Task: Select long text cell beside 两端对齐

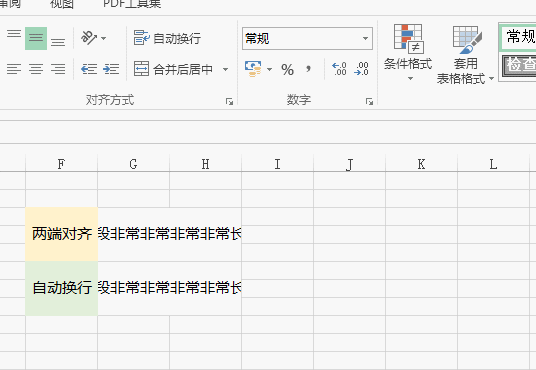Action: [x=170, y=234]
